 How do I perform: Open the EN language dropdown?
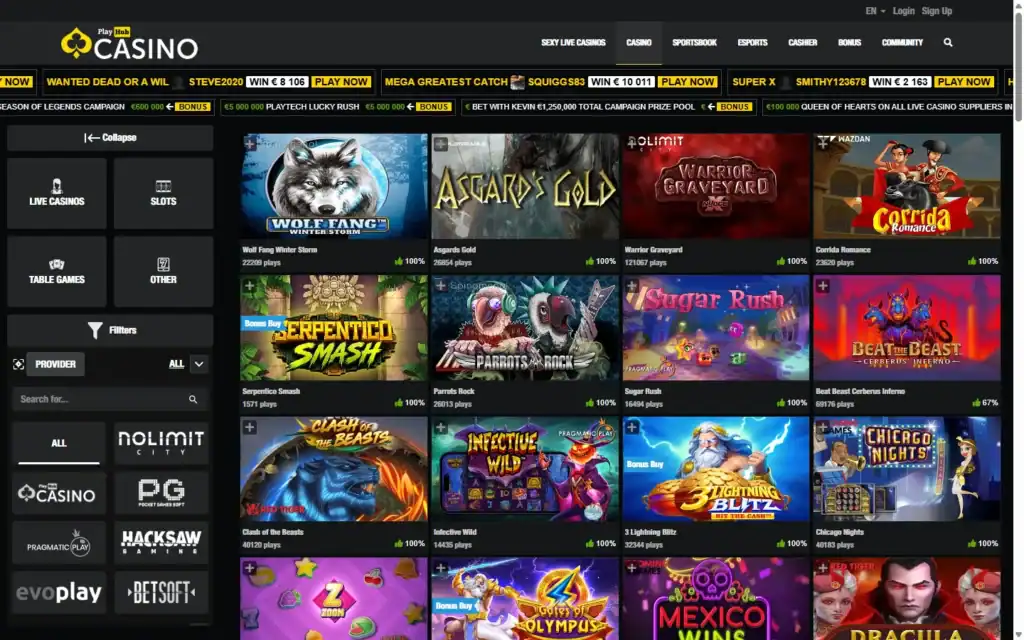point(875,11)
